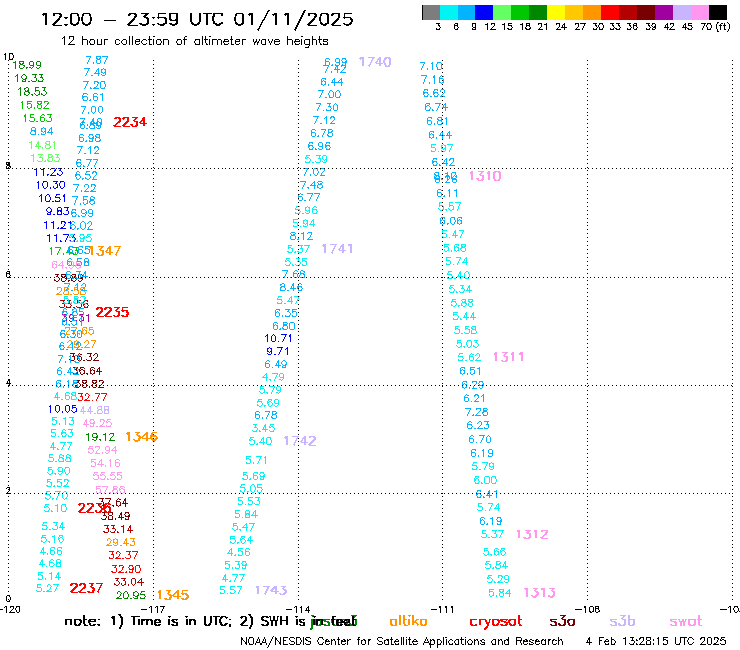Click the lavender s3b time label 1740
This screenshot has width=740, height=650.
(375, 62)
